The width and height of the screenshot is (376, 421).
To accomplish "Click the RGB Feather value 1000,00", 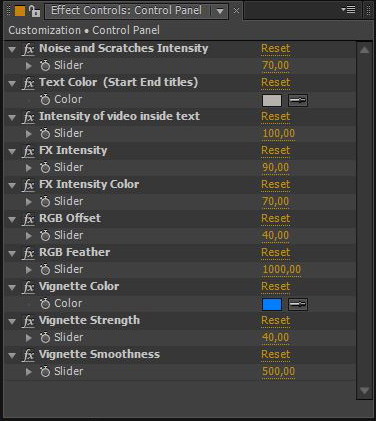I will (282, 269).
